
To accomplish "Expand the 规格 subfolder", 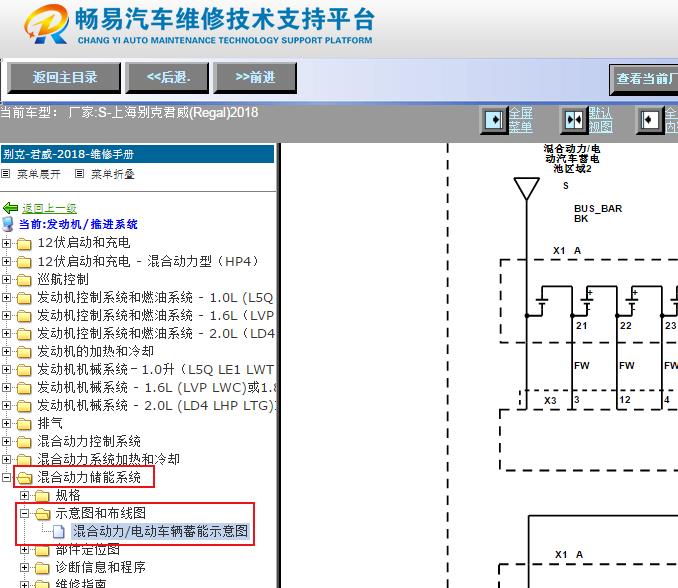I will pyautogui.click(x=24, y=495).
